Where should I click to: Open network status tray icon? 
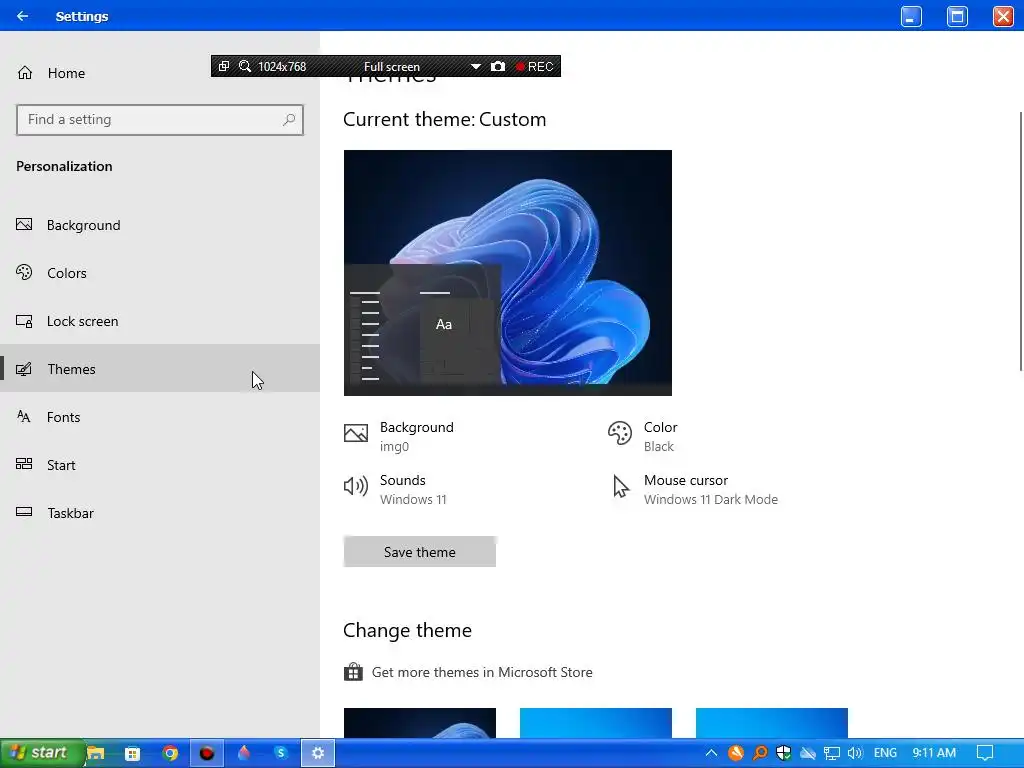(831, 754)
